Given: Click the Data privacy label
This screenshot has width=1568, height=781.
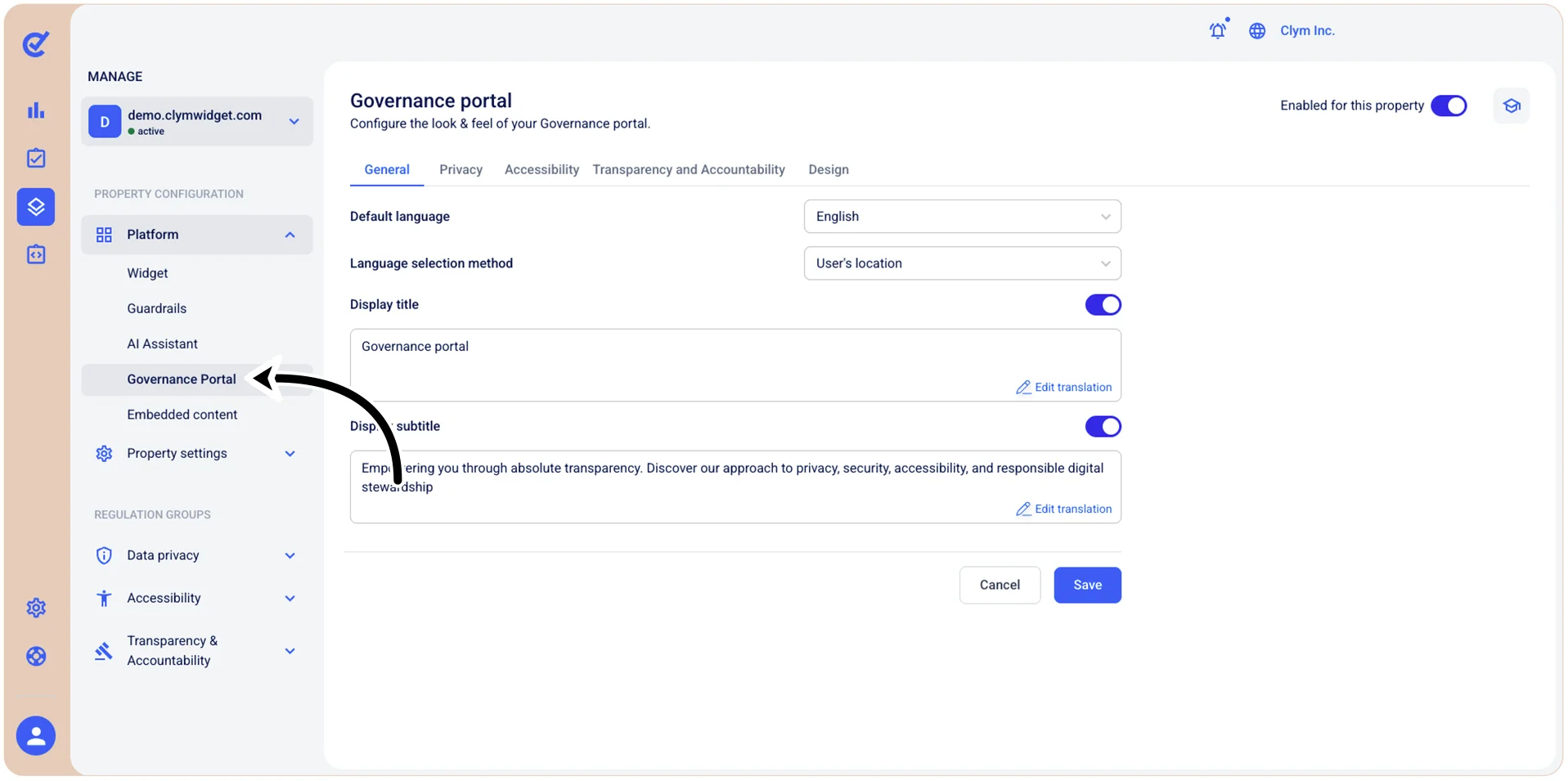Looking at the screenshot, I should coord(163,555).
